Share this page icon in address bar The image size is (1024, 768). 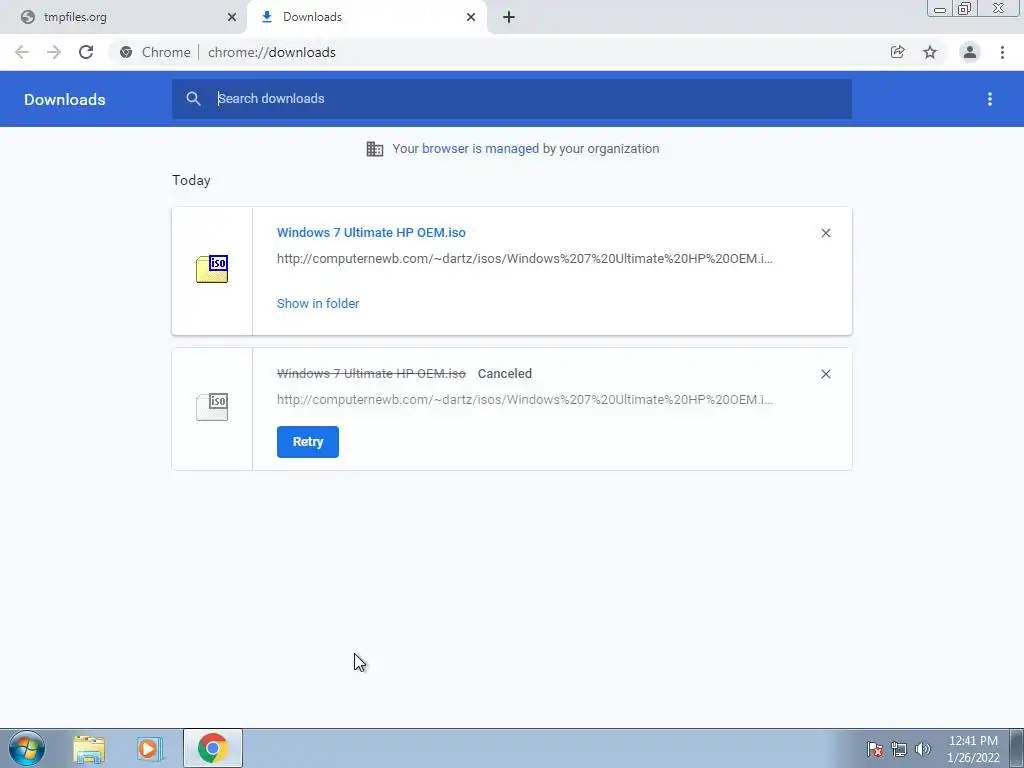897,52
